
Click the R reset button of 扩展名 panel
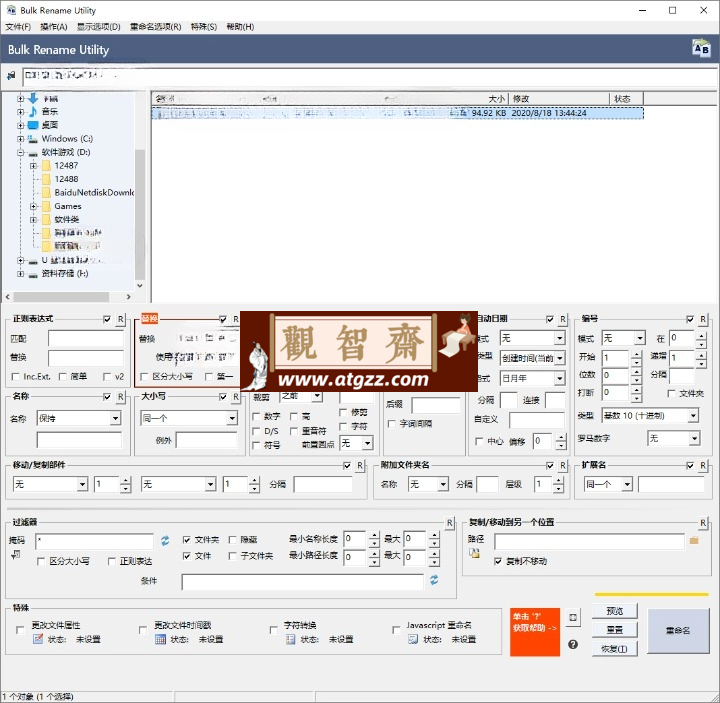703,466
